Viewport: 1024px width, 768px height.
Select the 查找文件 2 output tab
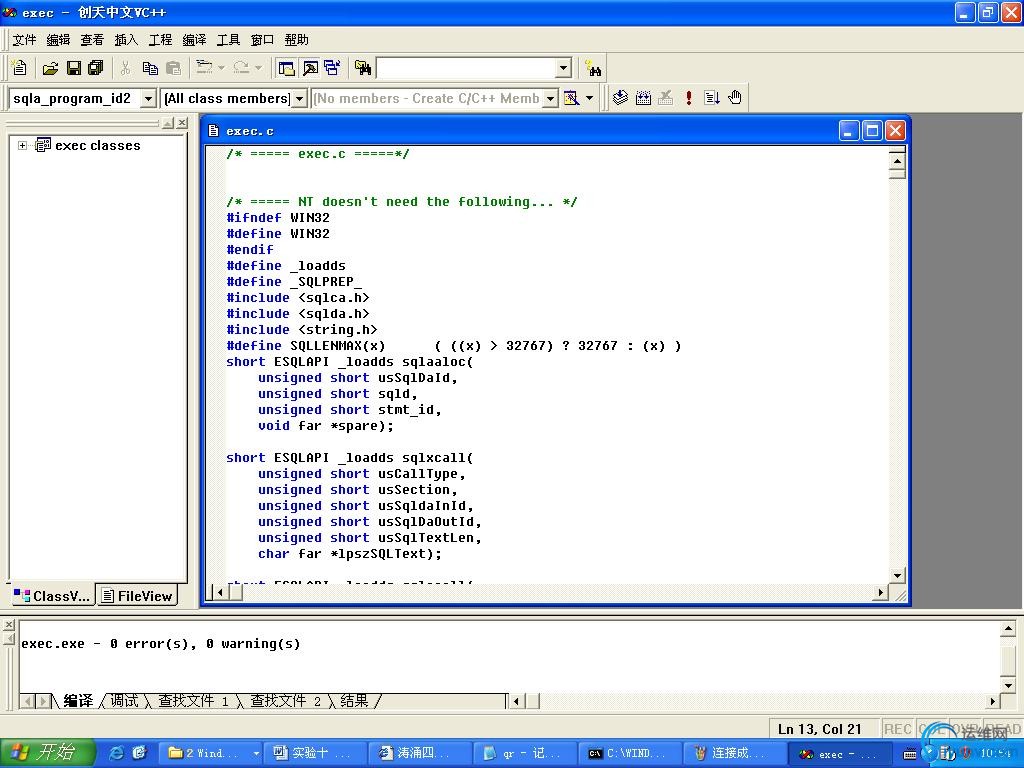(x=285, y=701)
